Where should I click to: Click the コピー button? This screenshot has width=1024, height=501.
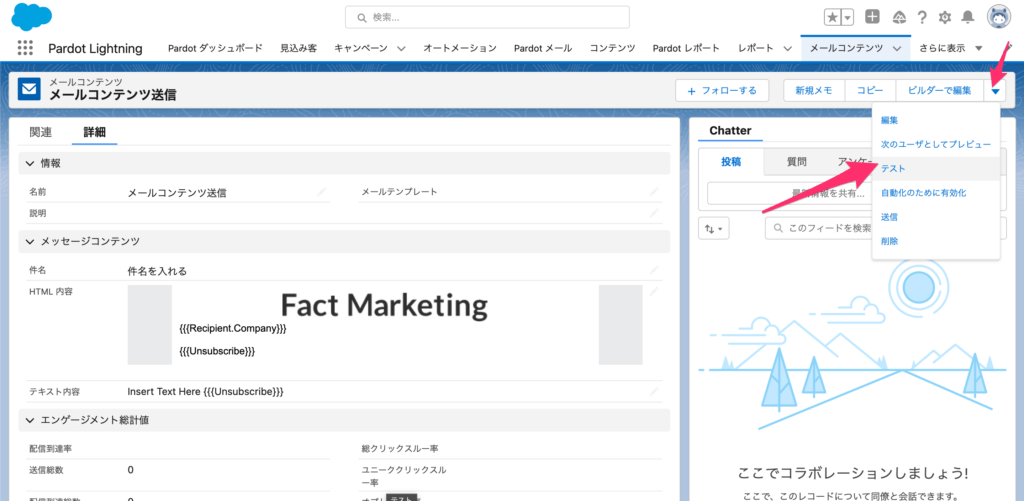click(x=870, y=90)
